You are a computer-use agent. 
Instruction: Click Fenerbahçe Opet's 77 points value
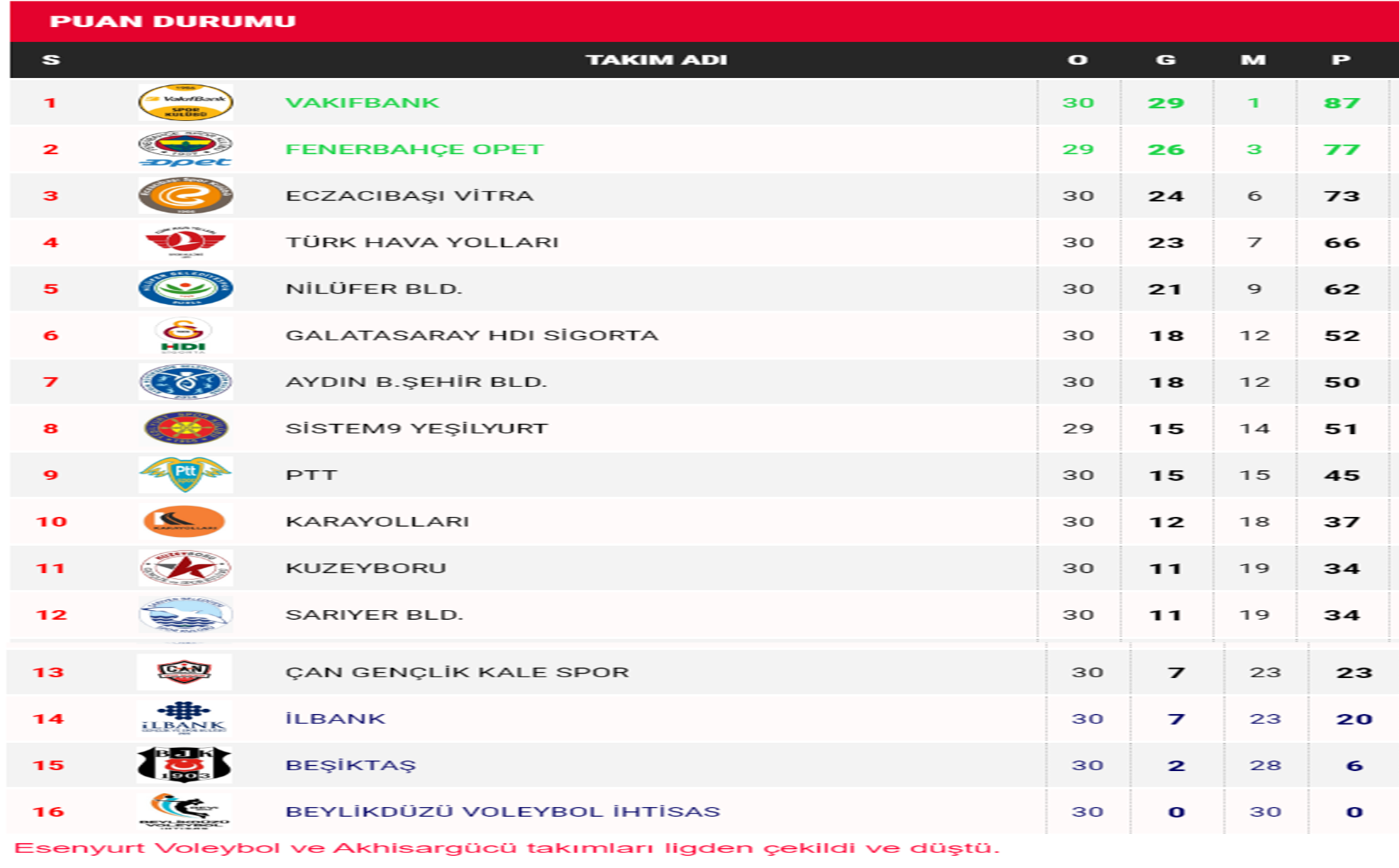1342,150
